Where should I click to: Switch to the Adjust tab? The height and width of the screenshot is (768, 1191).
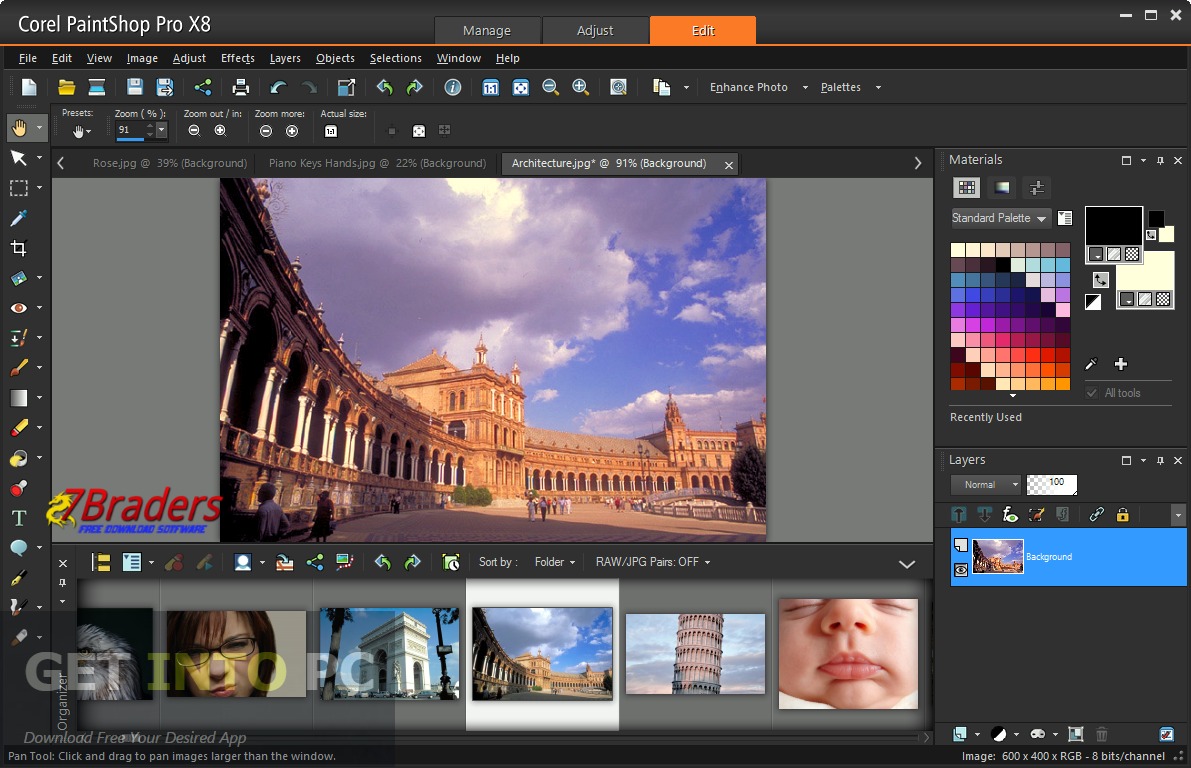point(595,30)
